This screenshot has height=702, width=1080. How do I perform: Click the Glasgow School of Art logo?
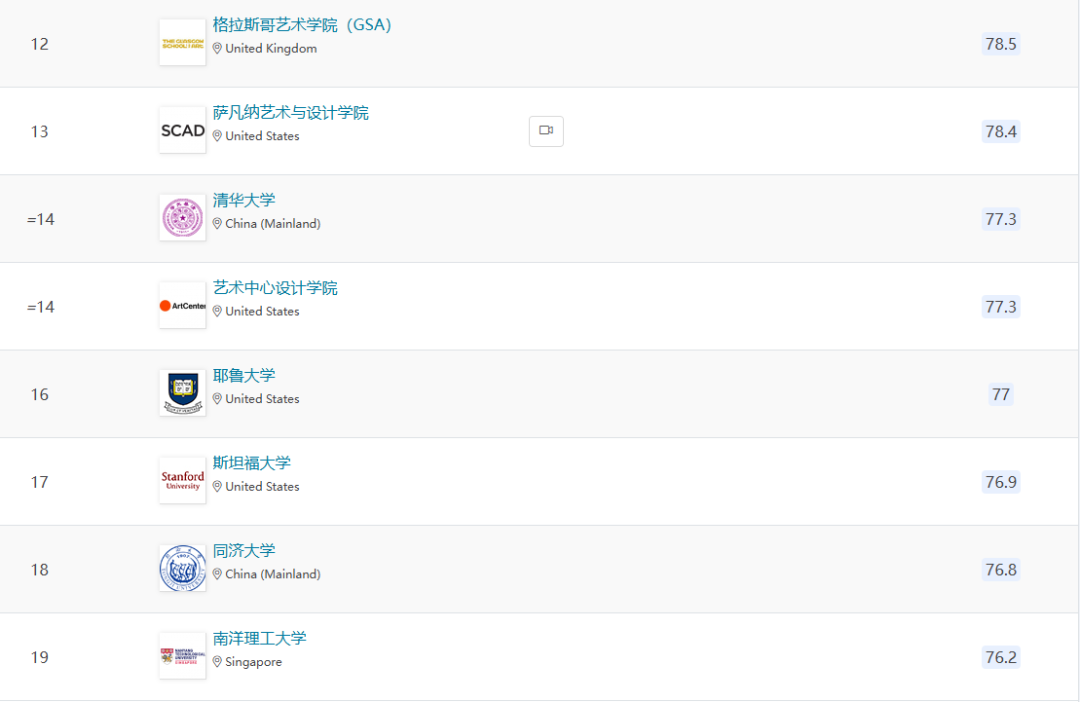[x=182, y=43]
